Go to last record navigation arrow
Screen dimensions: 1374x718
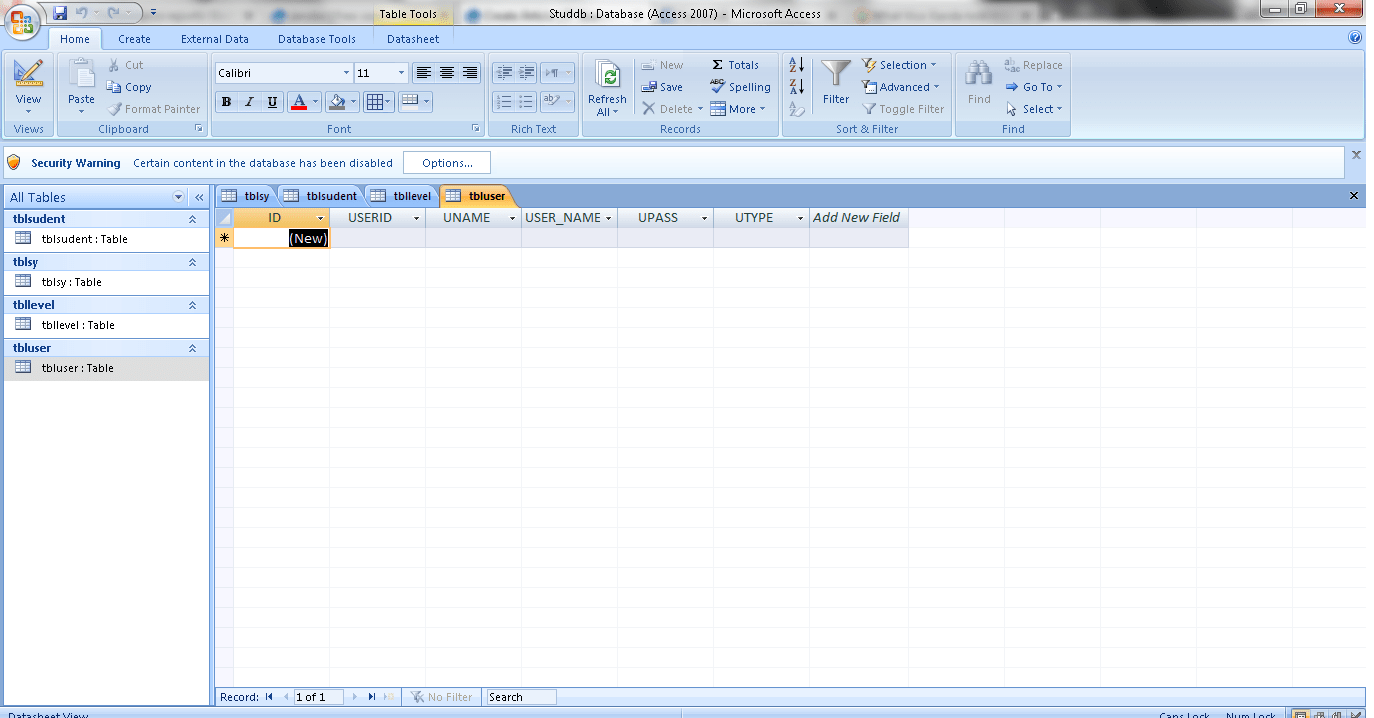(371, 697)
